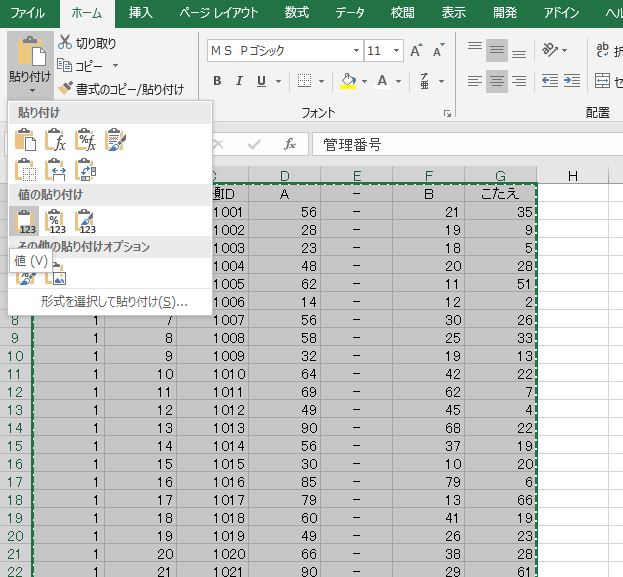Image resolution: width=623 pixels, height=577 pixels.
Task: Toggle Underline formatting
Action: coord(261,81)
